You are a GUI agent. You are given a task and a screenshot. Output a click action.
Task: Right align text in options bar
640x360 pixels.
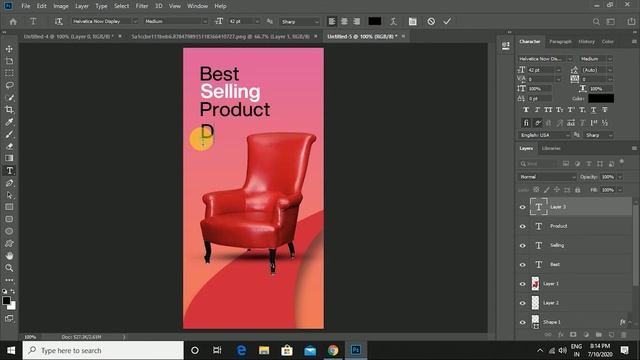point(356,21)
